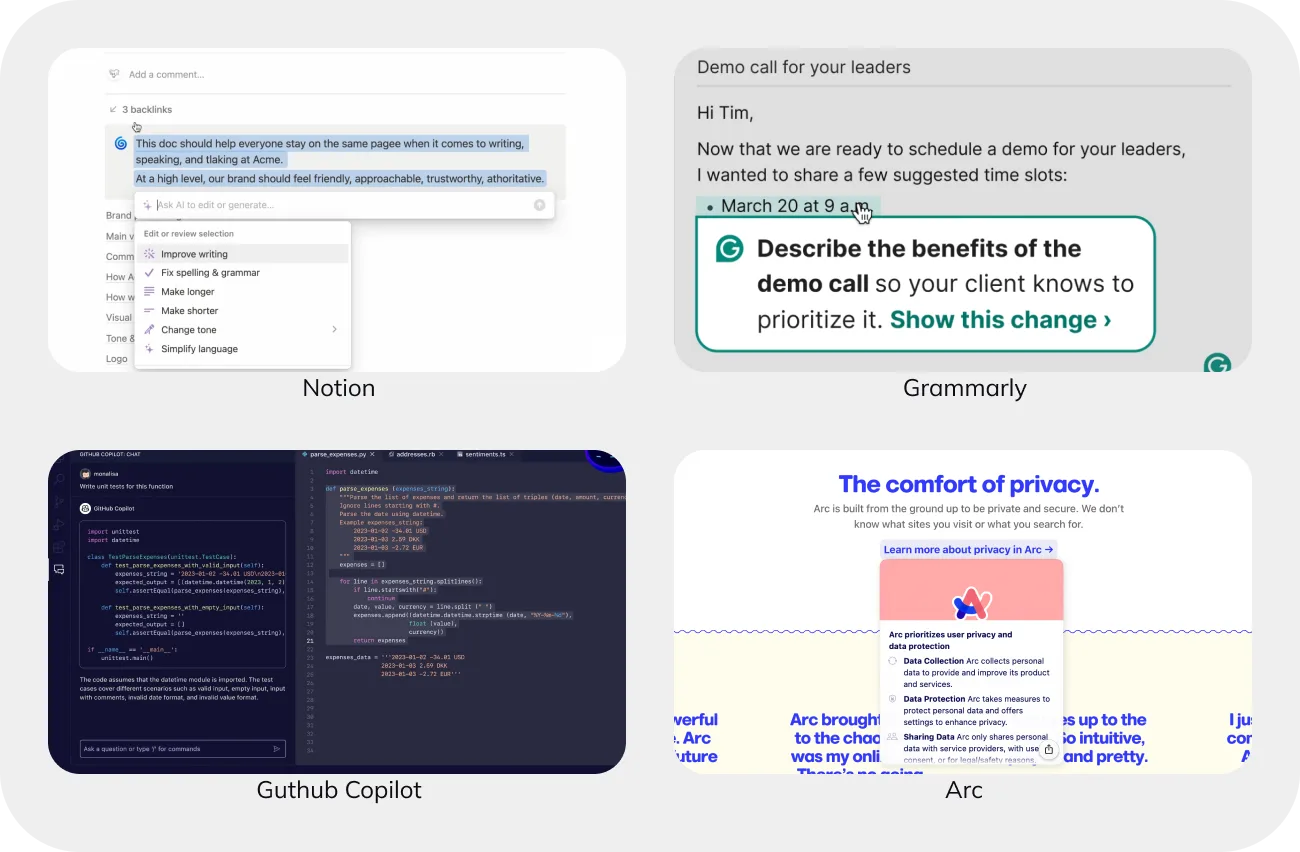1300x852 pixels.
Task: Click the Demo call for your leaders subject line
Action: (804, 67)
